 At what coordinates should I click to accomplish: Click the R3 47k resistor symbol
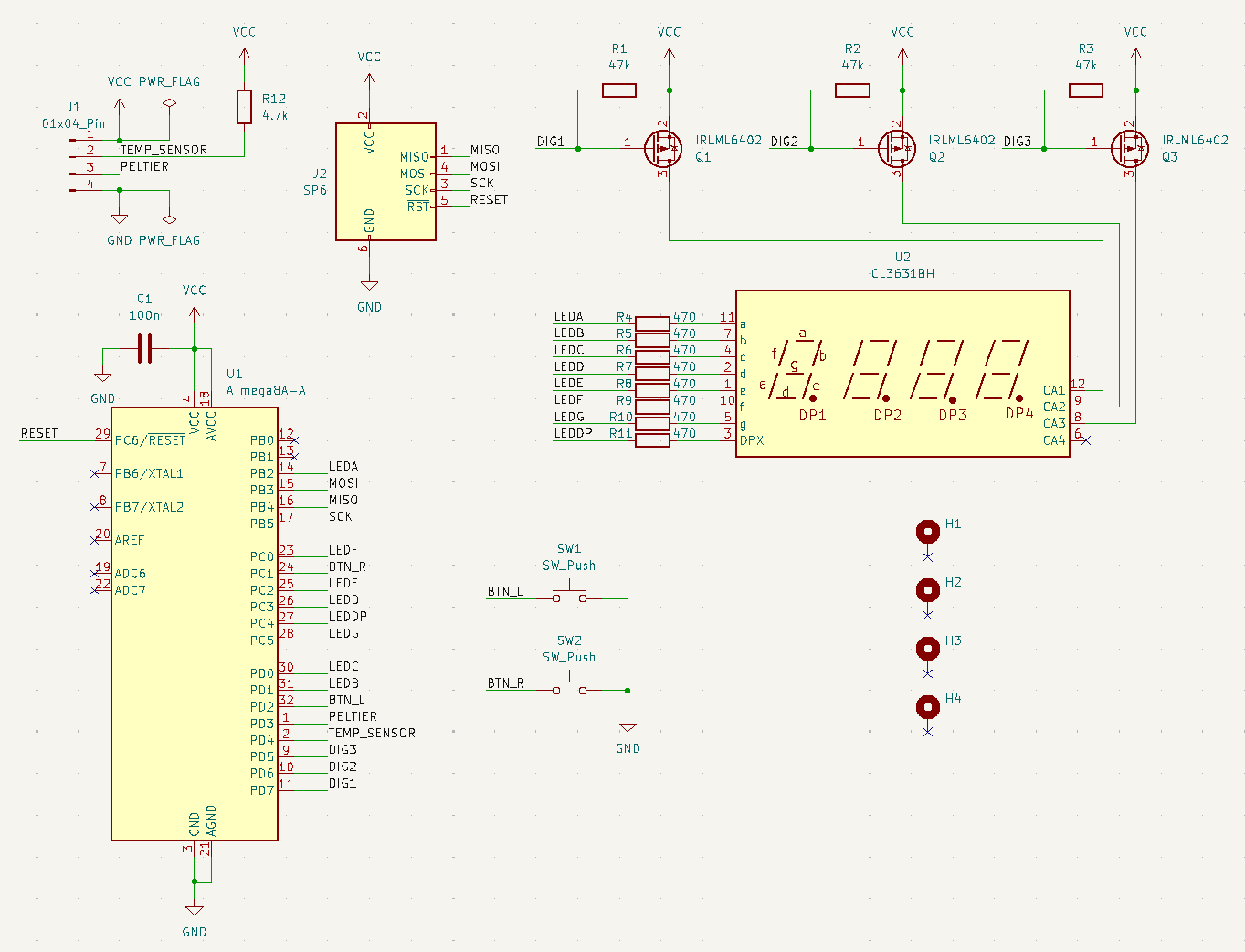[x=1086, y=90]
